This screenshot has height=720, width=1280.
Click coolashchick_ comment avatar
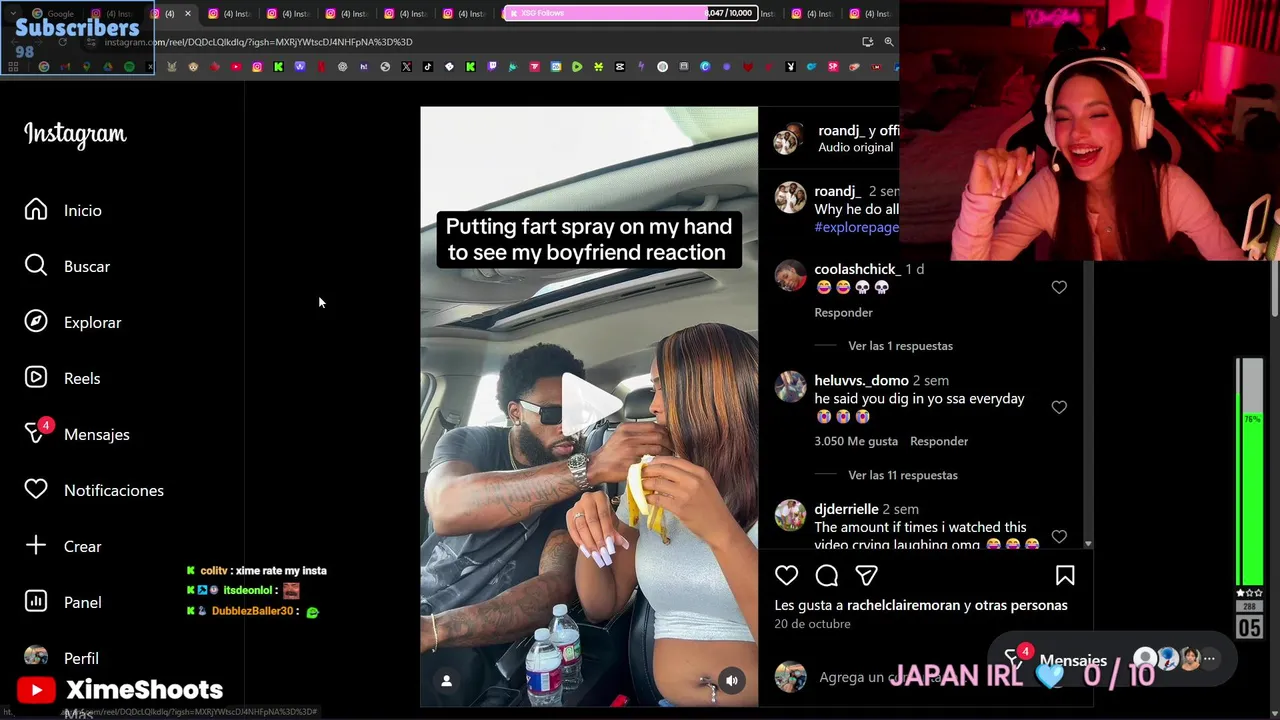pyautogui.click(x=790, y=276)
